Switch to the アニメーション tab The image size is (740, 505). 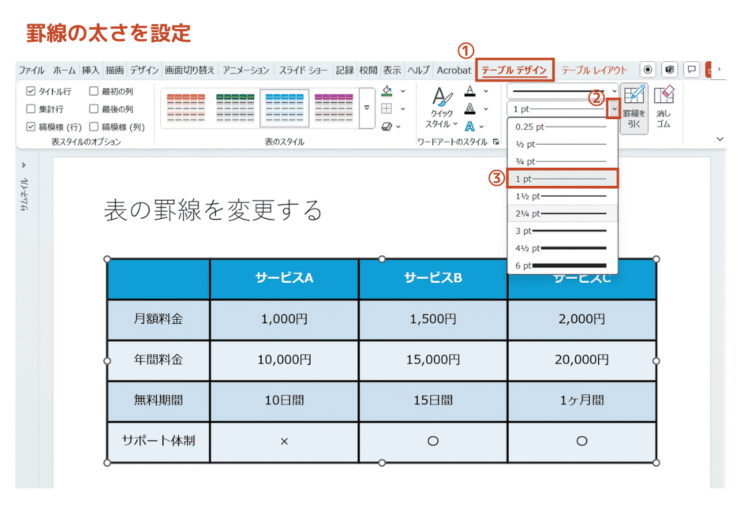tap(246, 70)
